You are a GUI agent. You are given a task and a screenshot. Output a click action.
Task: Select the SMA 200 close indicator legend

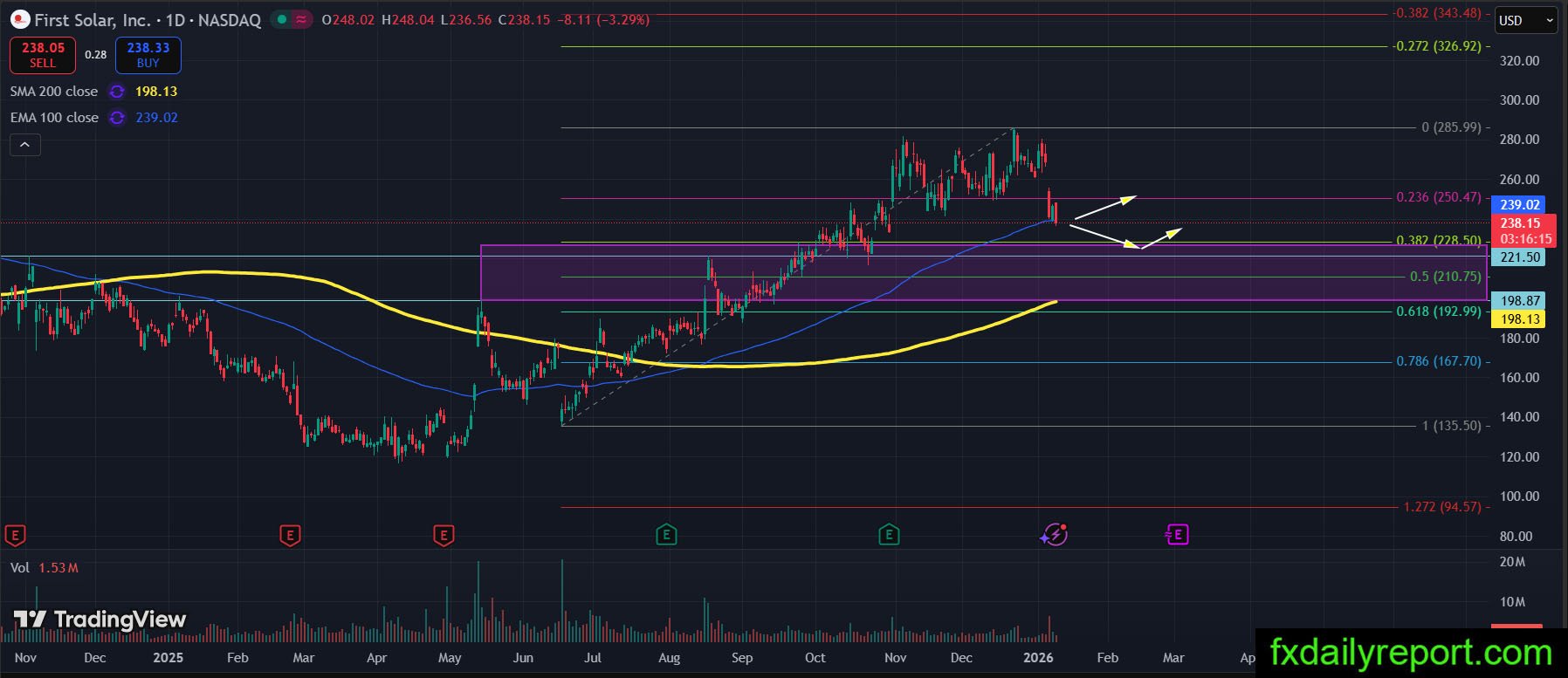pos(54,92)
